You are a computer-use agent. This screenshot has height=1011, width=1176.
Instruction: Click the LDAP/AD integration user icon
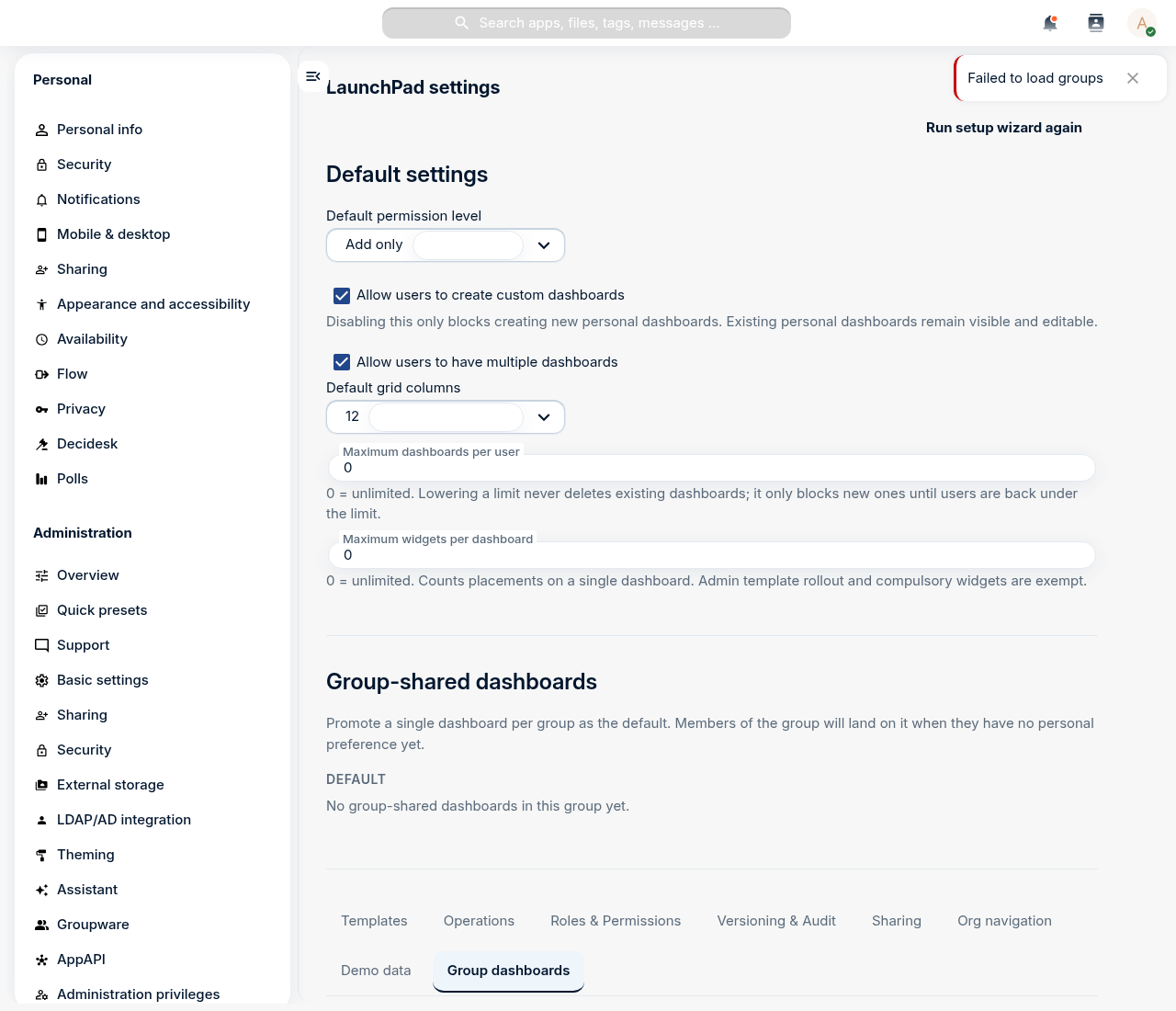click(41, 820)
